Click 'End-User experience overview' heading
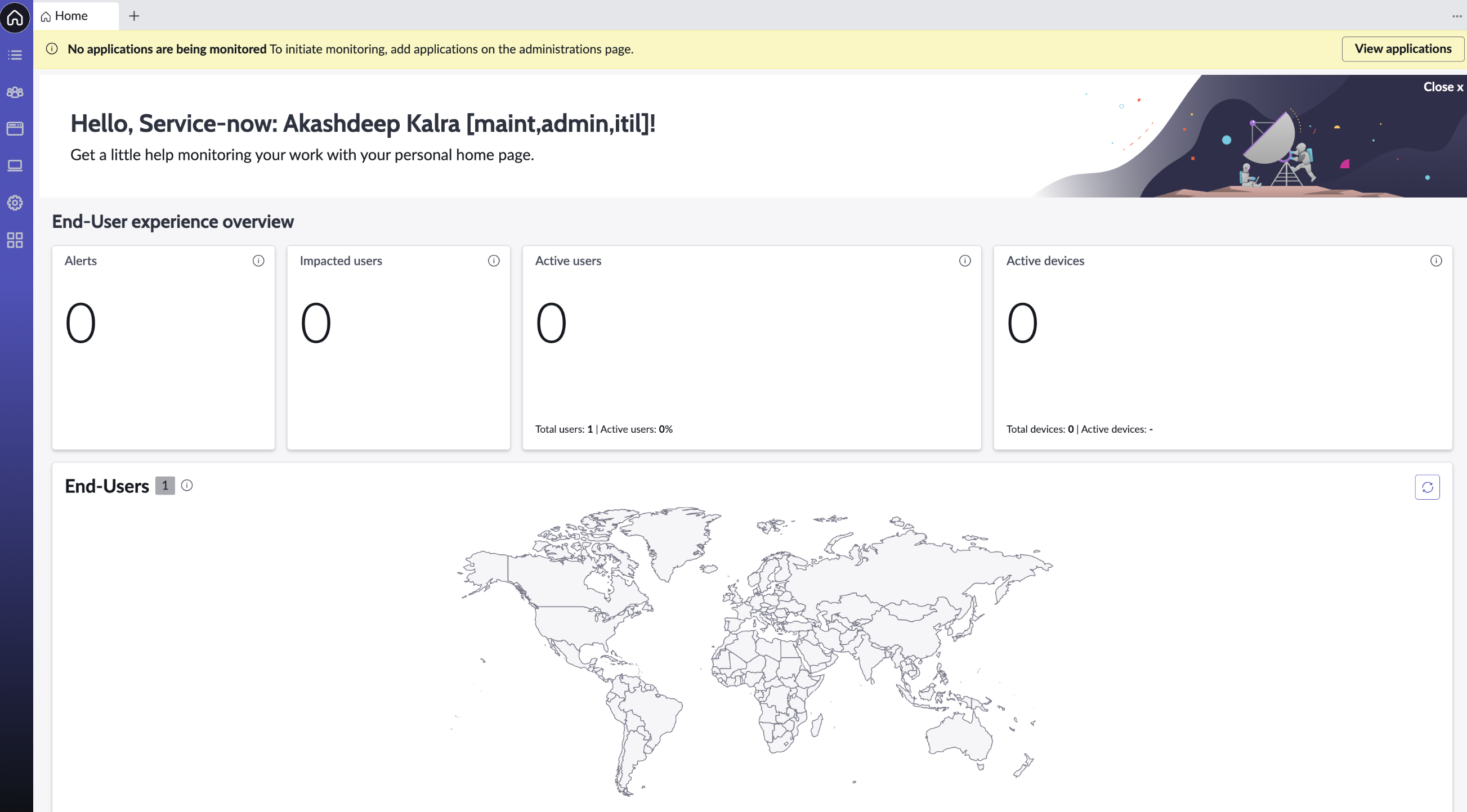The image size is (1467, 812). click(x=173, y=222)
